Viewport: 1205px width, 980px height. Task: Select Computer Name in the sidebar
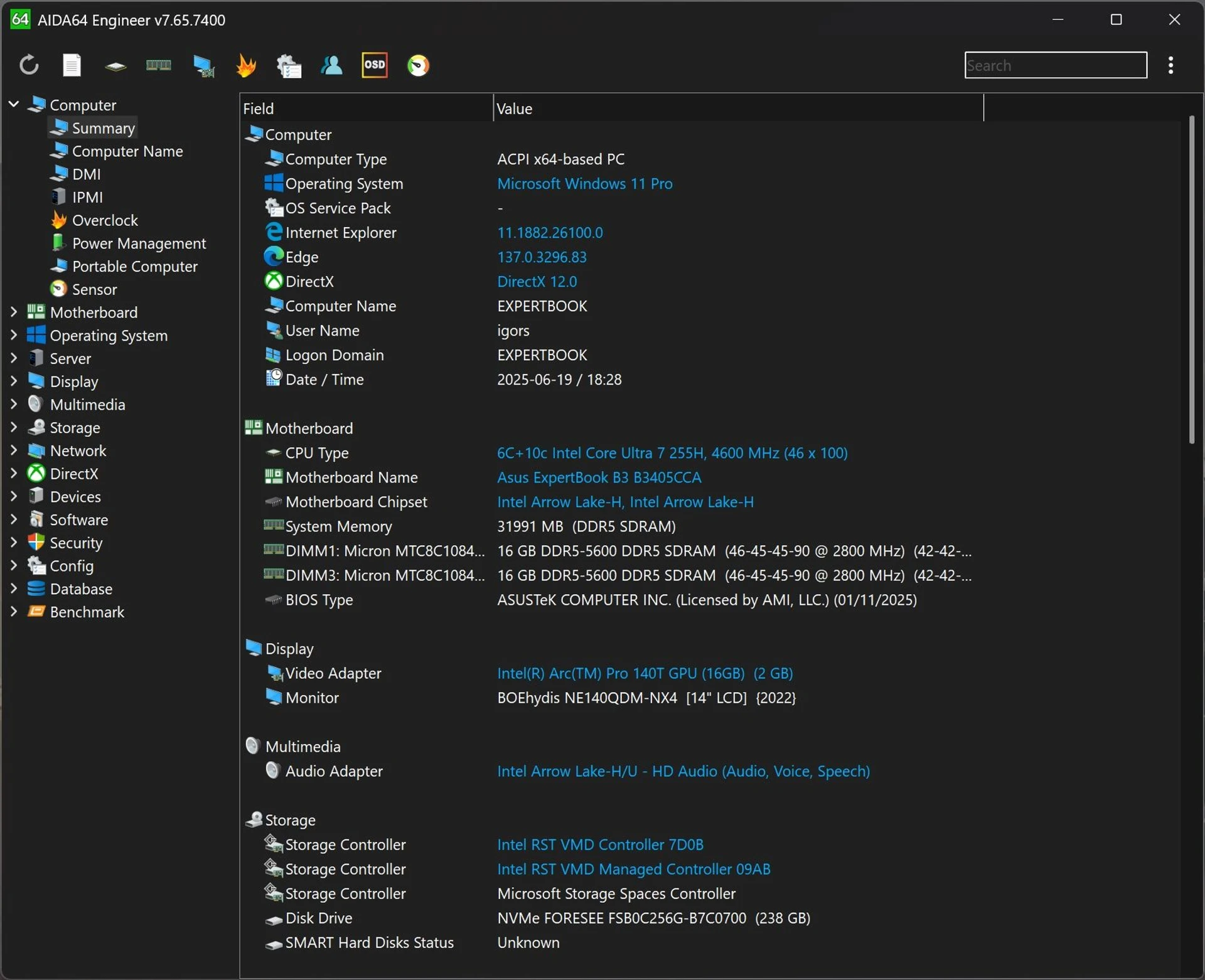coord(116,151)
